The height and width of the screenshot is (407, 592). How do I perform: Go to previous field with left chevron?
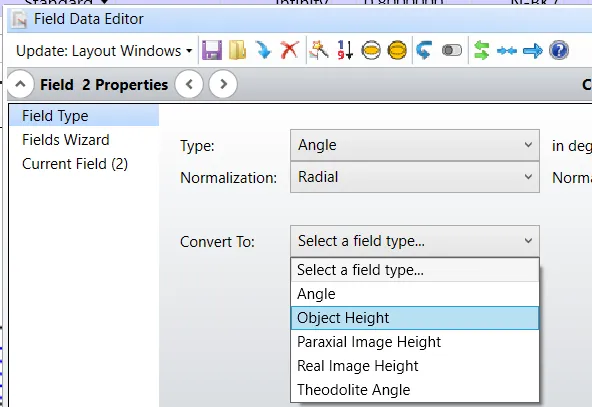pos(189,84)
